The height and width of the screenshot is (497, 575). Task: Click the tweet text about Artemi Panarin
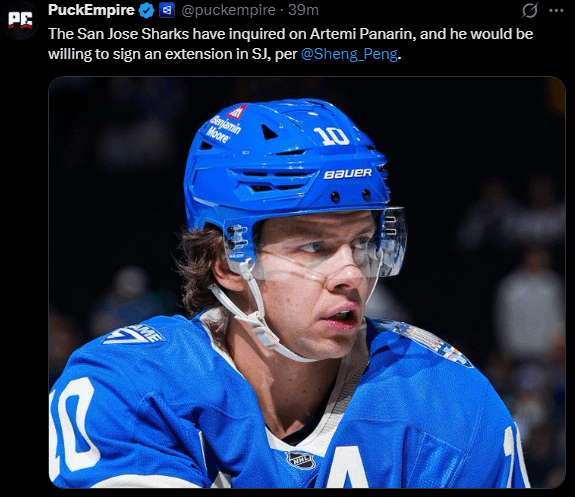tap(290, 44)
